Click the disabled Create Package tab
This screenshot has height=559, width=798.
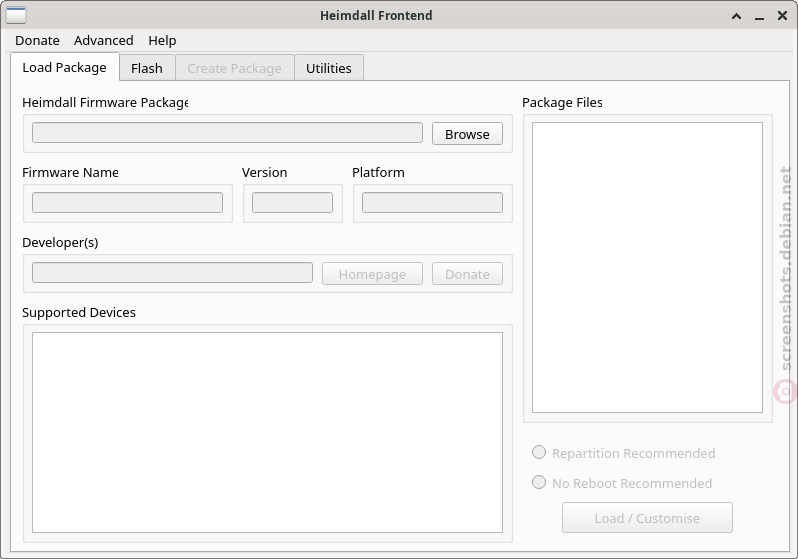tap(234, 68)
